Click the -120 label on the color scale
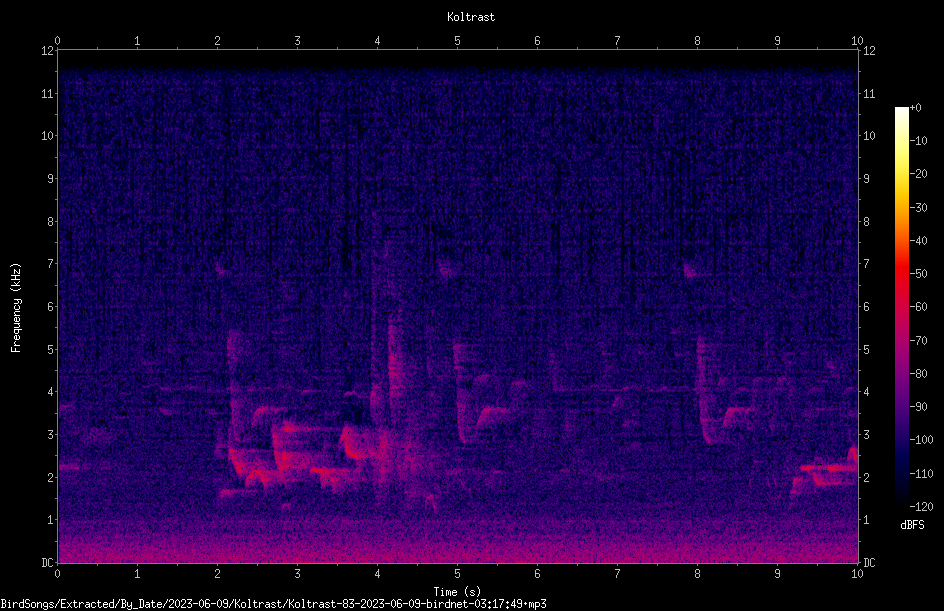 (x=921, y=507)
